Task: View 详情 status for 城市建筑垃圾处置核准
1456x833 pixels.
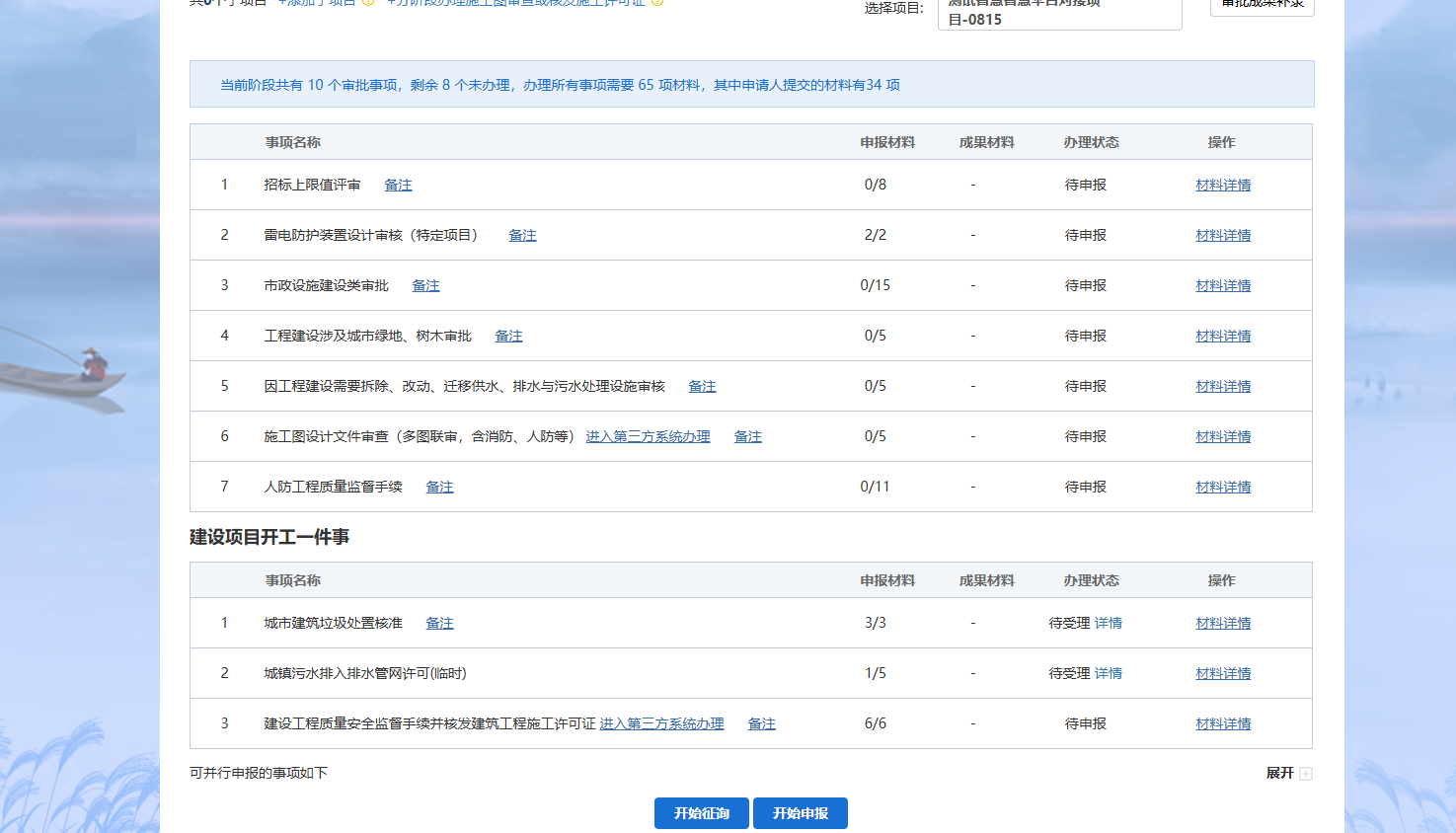Action: (1108, 624)
